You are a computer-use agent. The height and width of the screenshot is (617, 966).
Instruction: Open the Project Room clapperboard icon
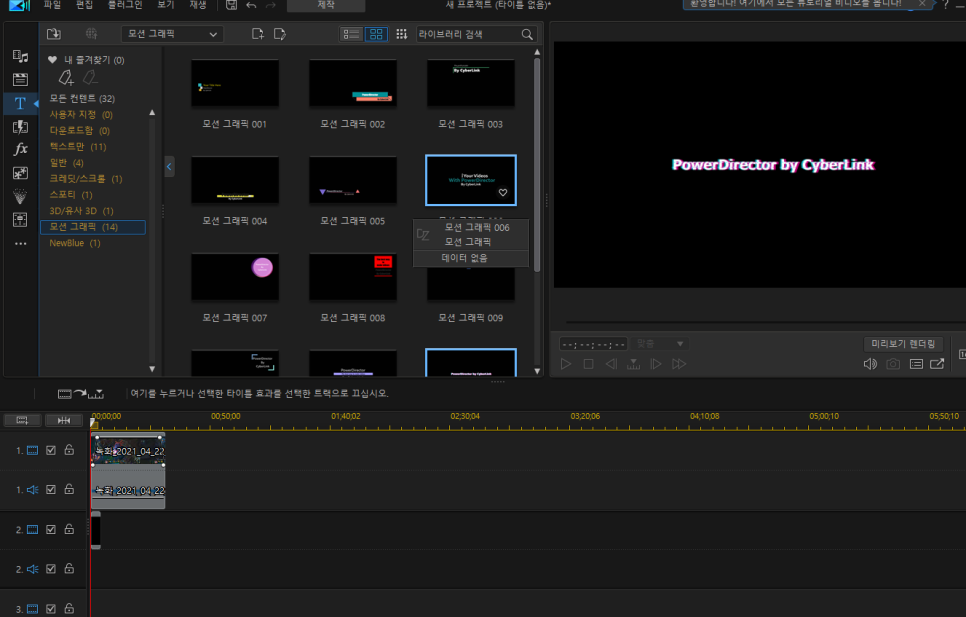[x=20, y=79]
